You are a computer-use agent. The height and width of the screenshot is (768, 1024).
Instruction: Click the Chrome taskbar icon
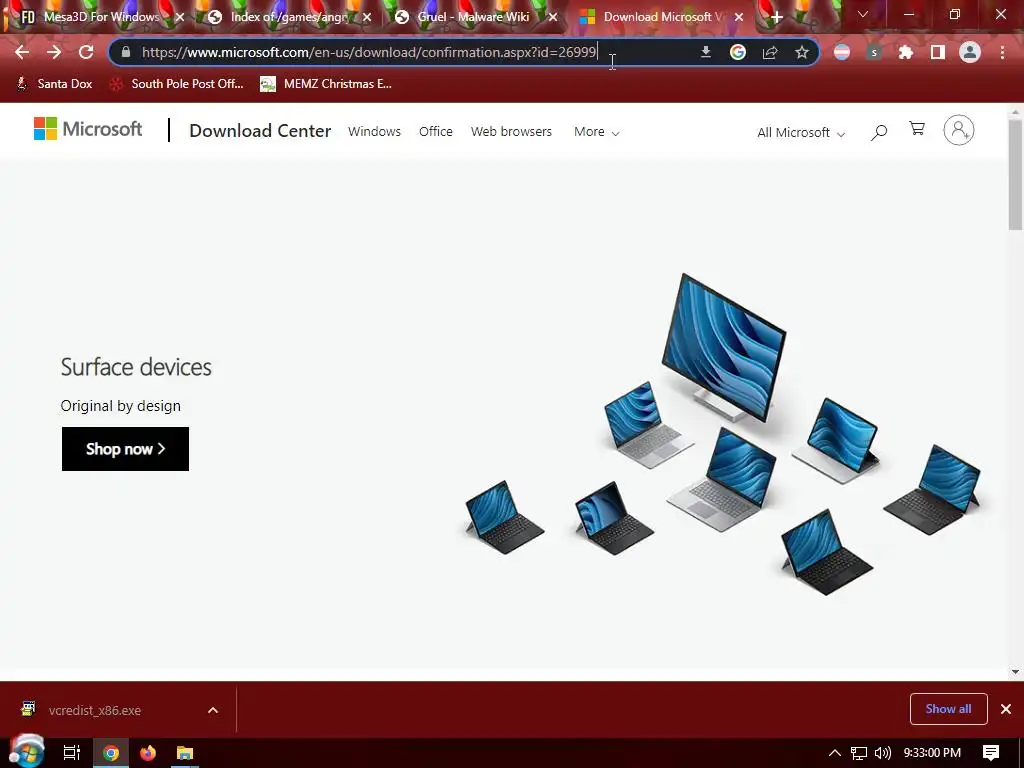click(111, 753)
